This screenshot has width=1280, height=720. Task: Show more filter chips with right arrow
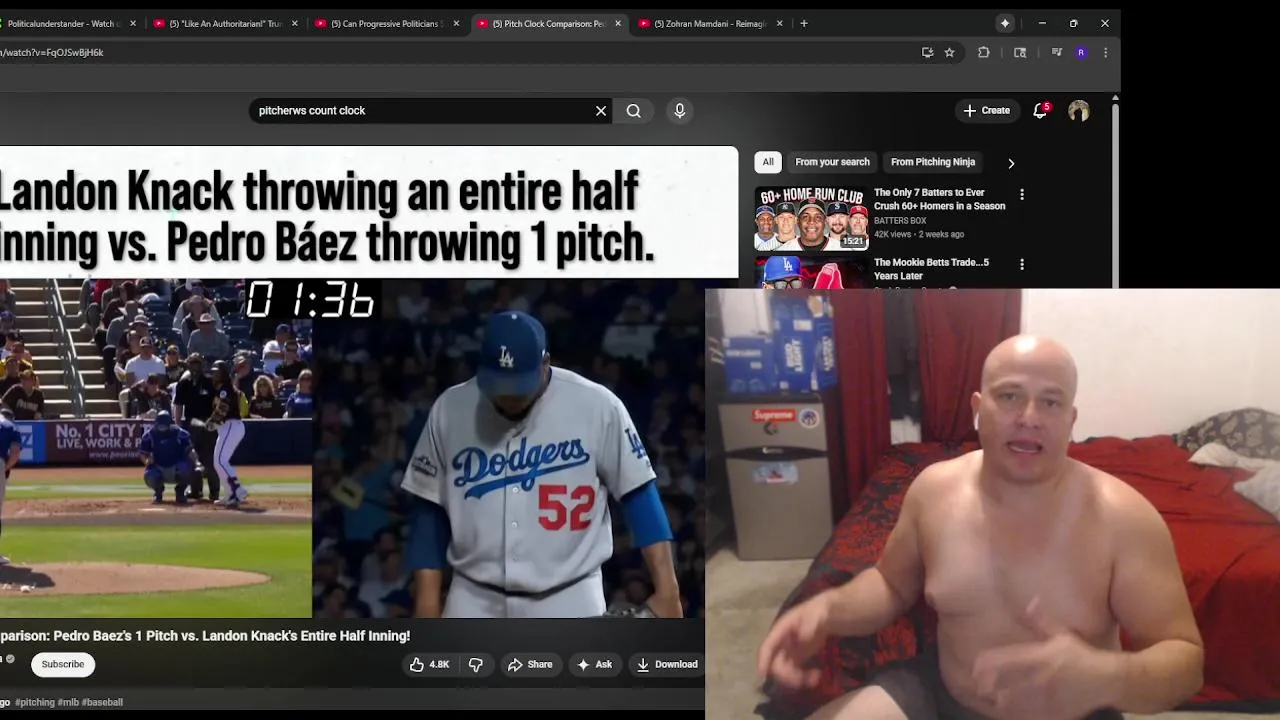coord(1011,163)
